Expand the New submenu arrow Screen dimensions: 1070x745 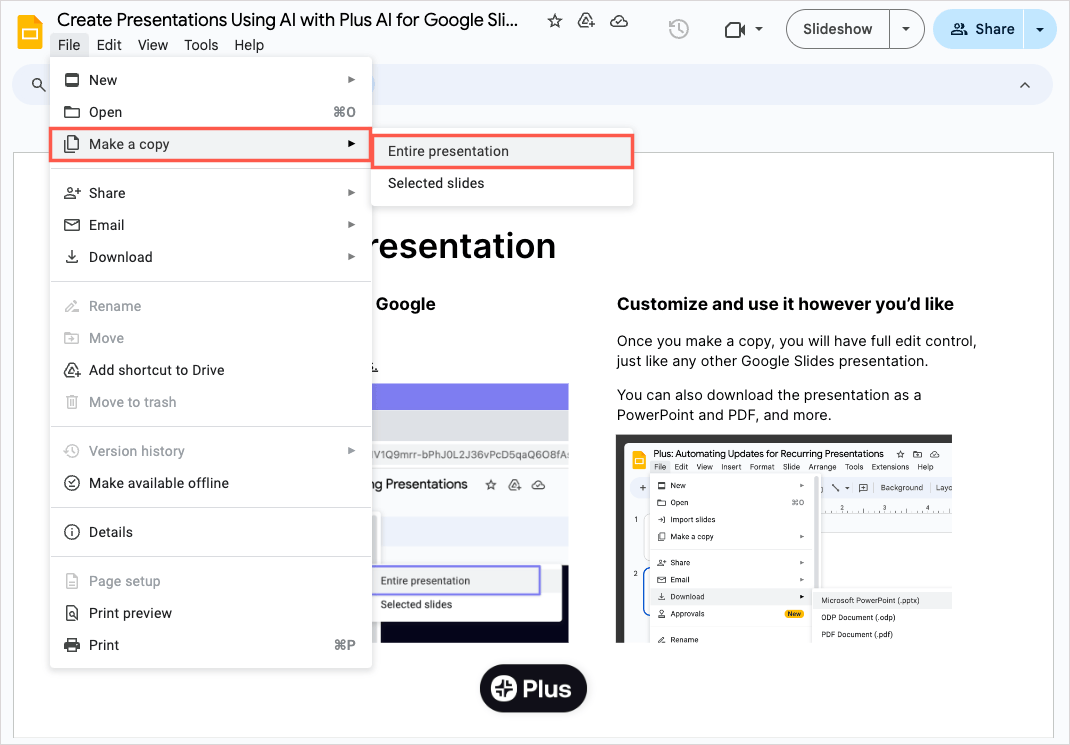(x=351, y=80)
